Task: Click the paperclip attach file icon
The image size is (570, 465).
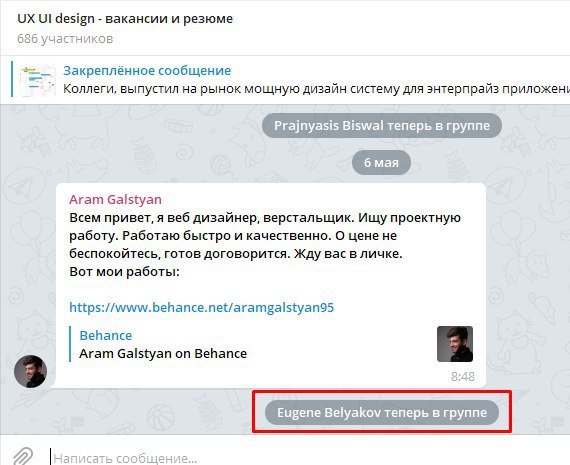Action: tap(23, 456)
